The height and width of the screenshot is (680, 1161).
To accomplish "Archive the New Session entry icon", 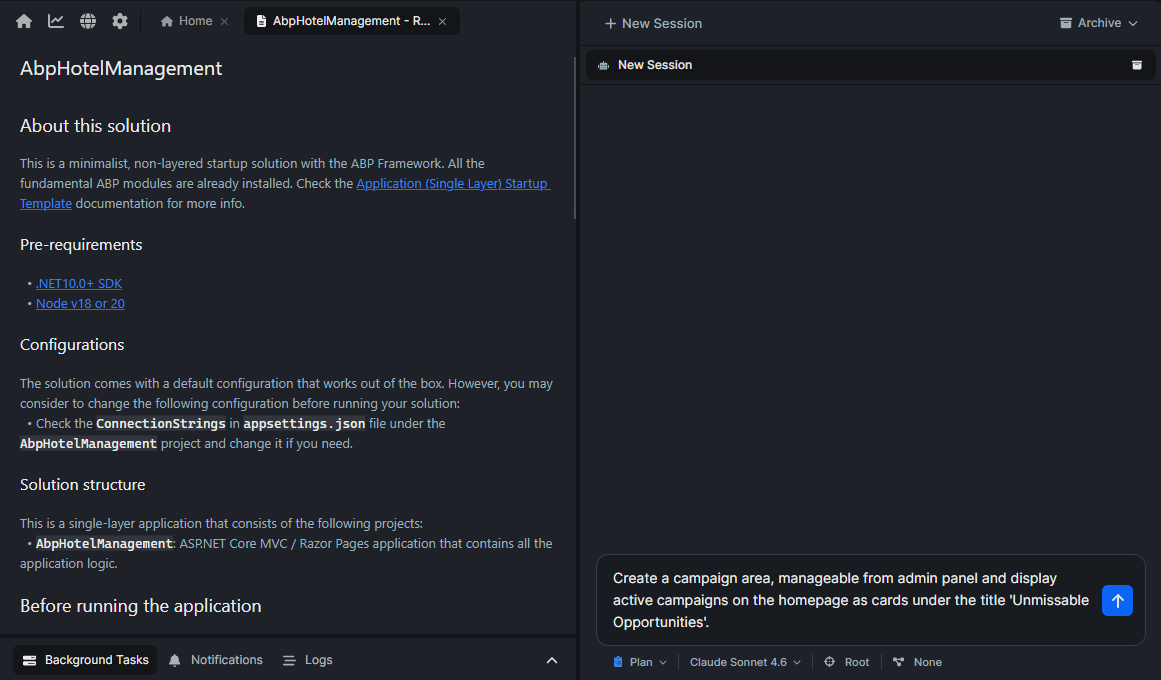I will (1137, 65).
